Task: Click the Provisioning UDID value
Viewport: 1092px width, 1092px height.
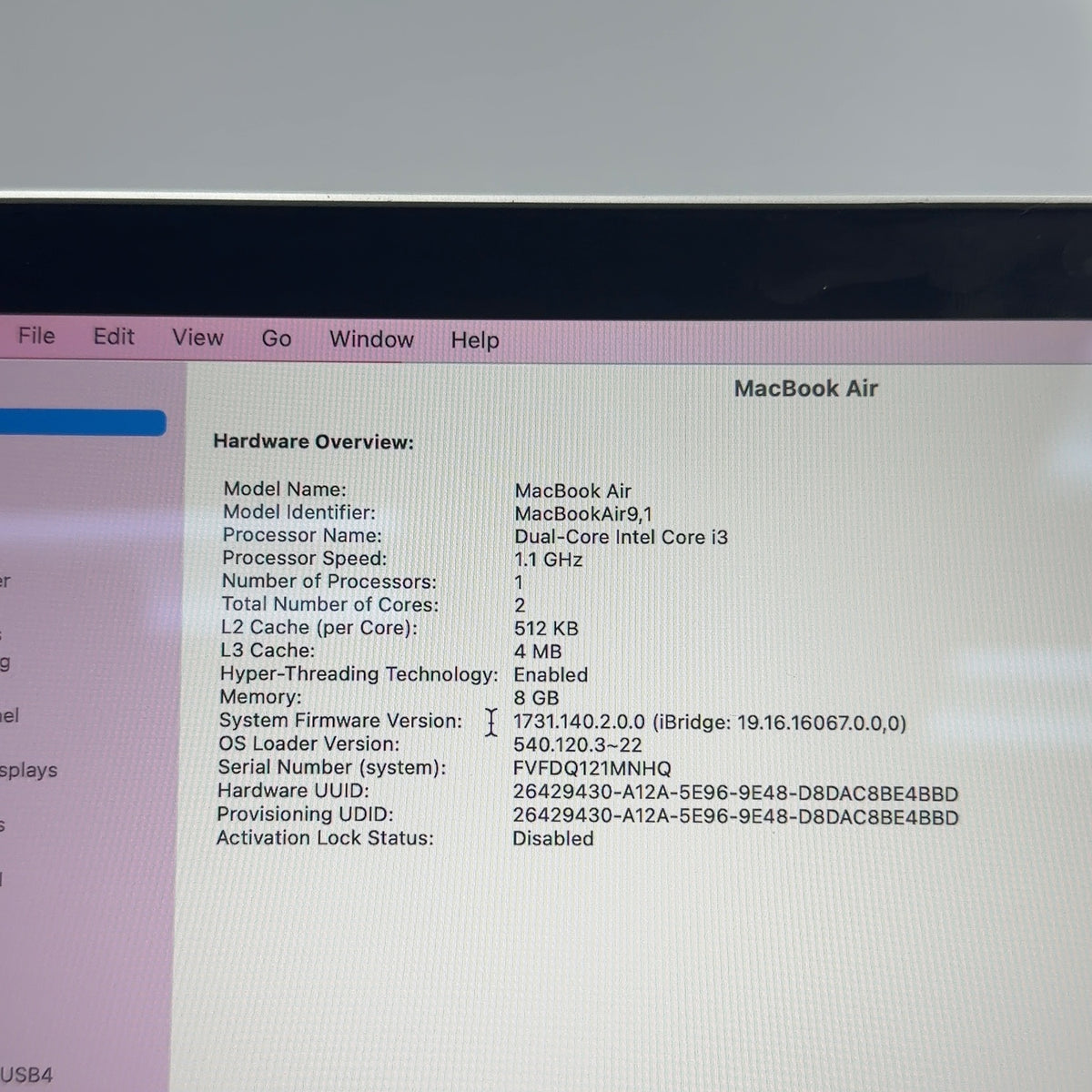Action: [735, 817]
